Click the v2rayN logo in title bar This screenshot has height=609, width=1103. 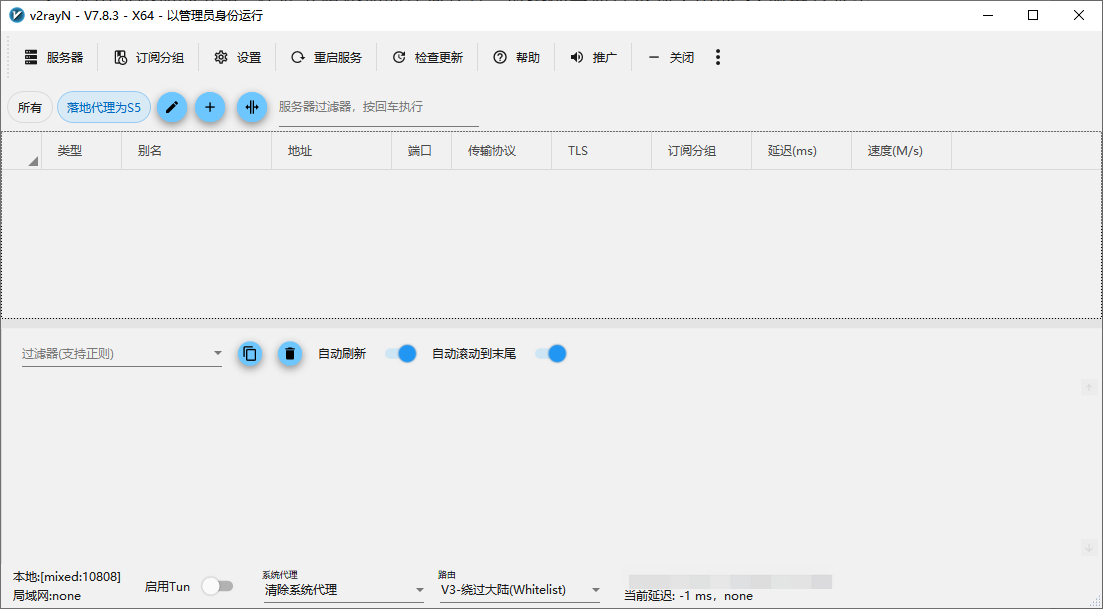(x=16, y=15)
